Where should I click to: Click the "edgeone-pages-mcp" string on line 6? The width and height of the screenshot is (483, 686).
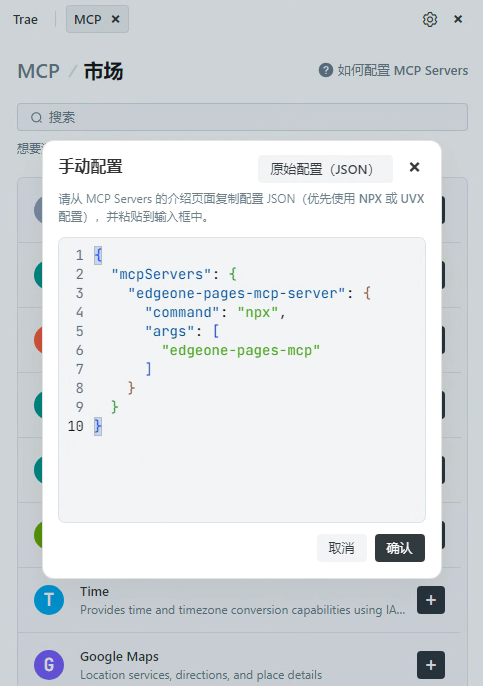(241, 350)
